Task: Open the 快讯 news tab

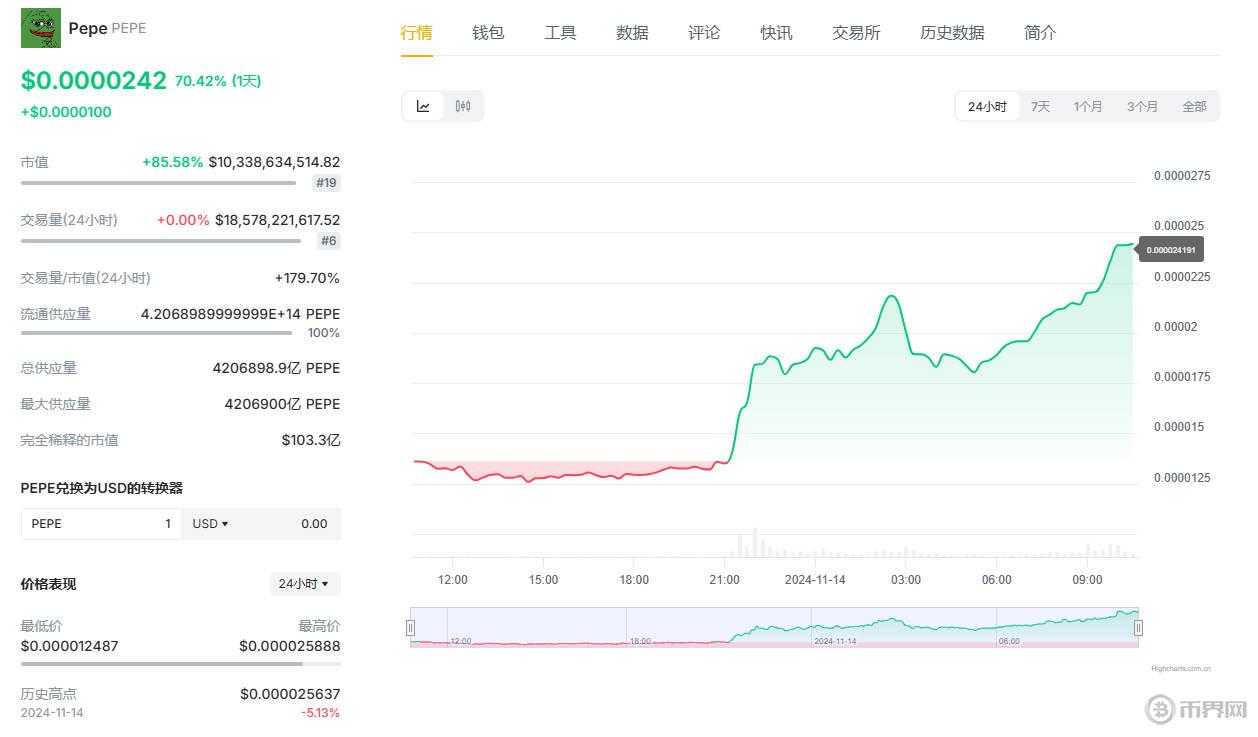Action: pos(776,33)
